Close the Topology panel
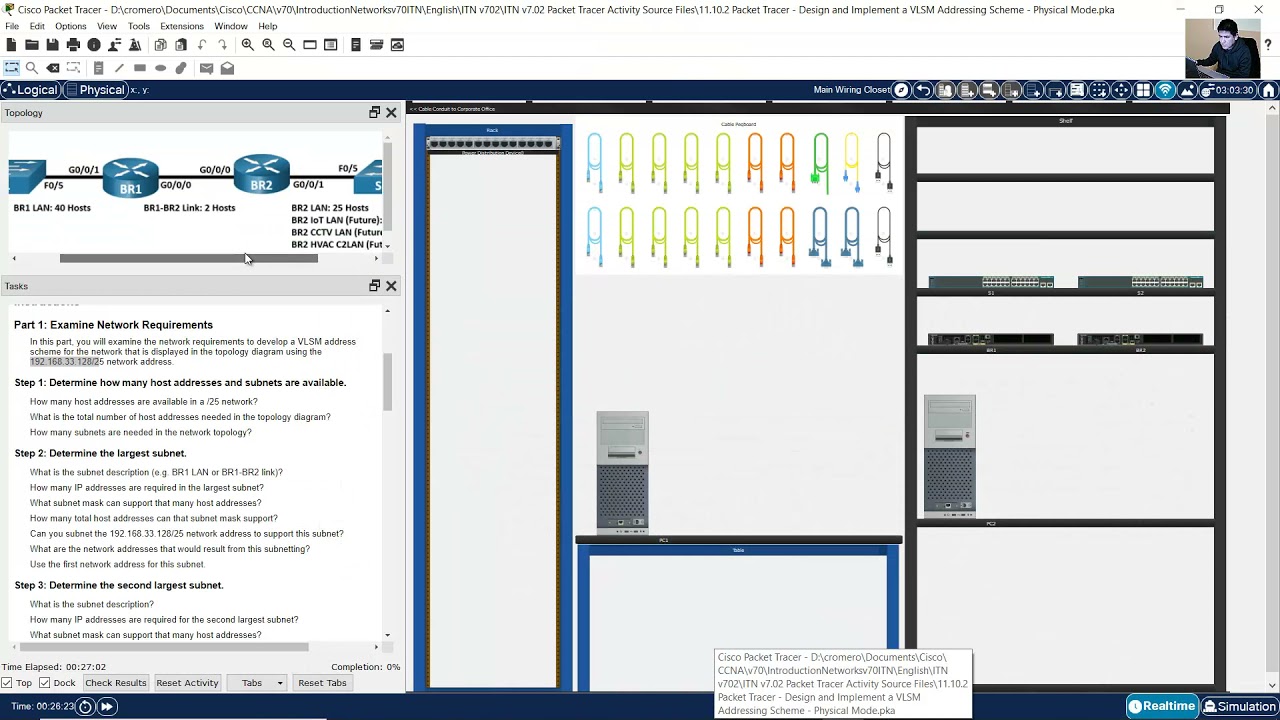This screenshot has width=1280, height=720. tap(391, 113)
